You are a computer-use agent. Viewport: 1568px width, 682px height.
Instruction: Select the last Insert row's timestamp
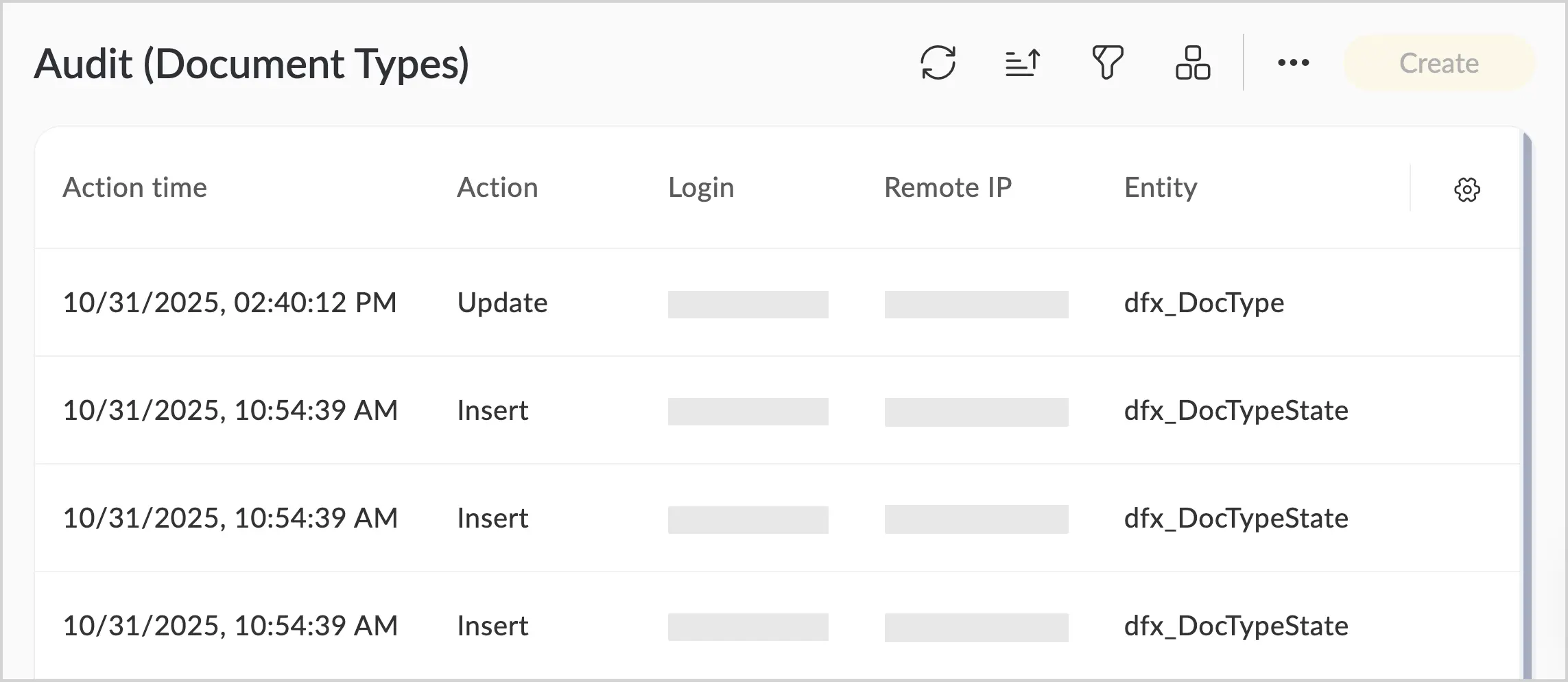230,626
